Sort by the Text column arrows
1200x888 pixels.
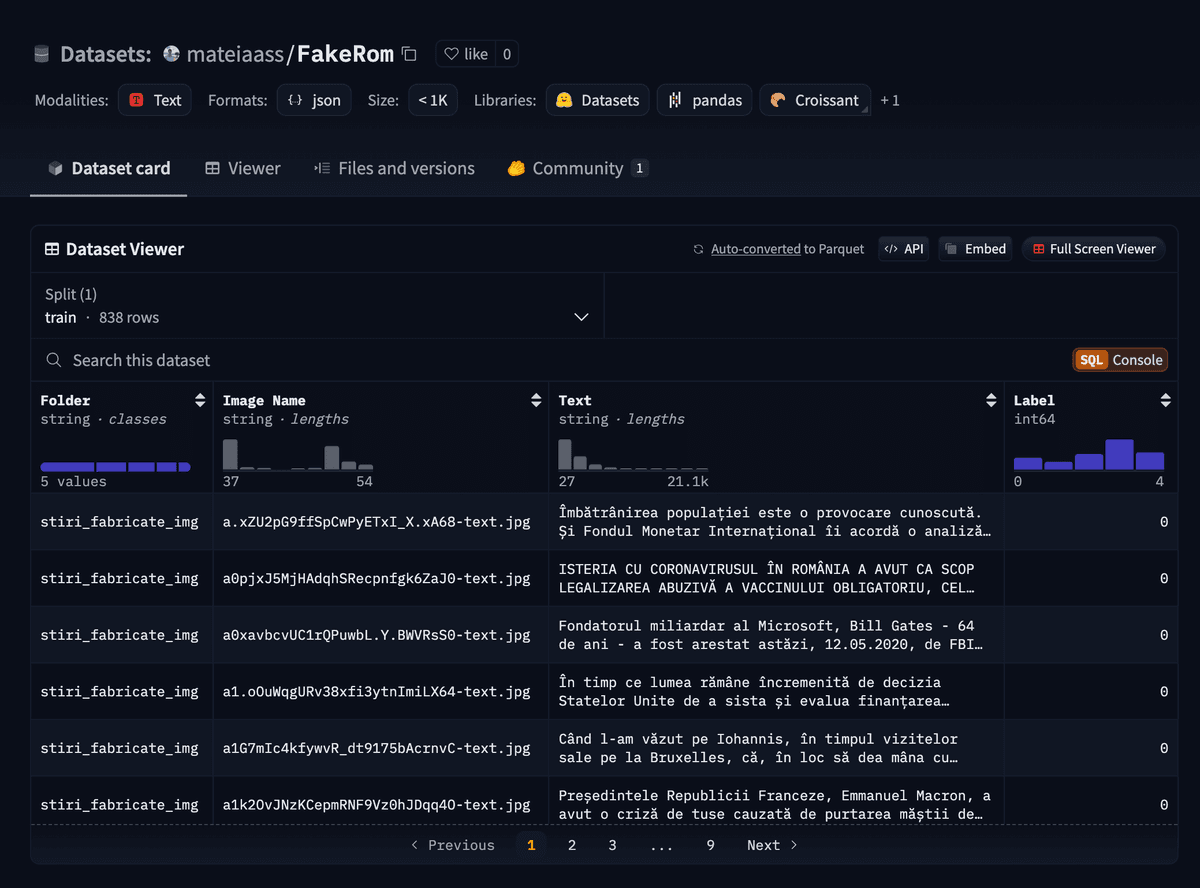(x=991, y=401)
